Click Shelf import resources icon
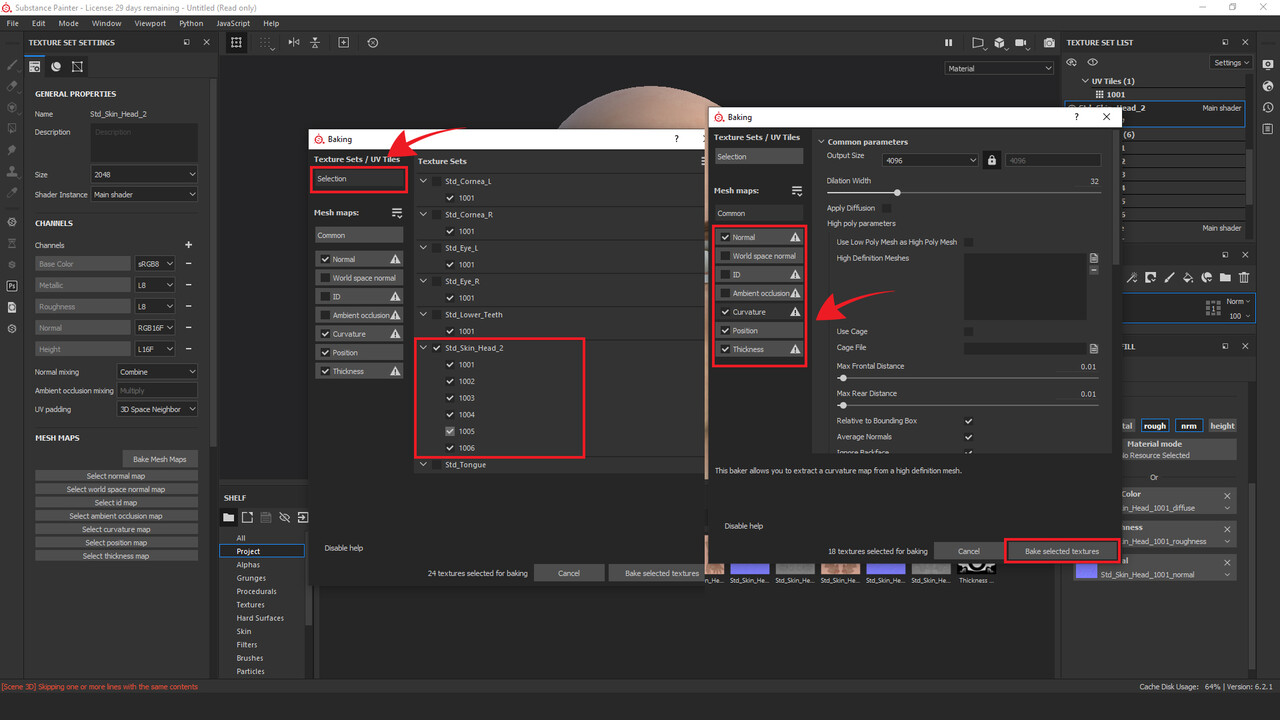The height and width of the screenshot is (720, 1280). [303, 518]
